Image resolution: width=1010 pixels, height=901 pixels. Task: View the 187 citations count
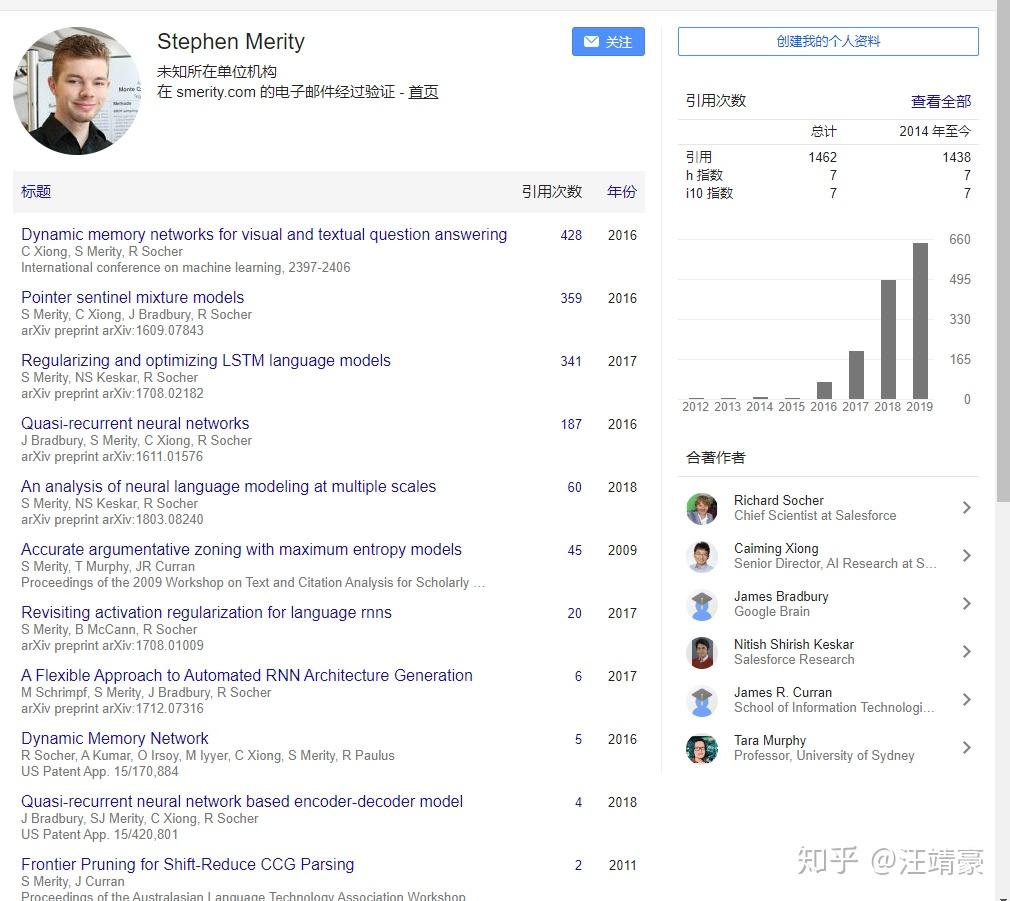pos(571,425)
